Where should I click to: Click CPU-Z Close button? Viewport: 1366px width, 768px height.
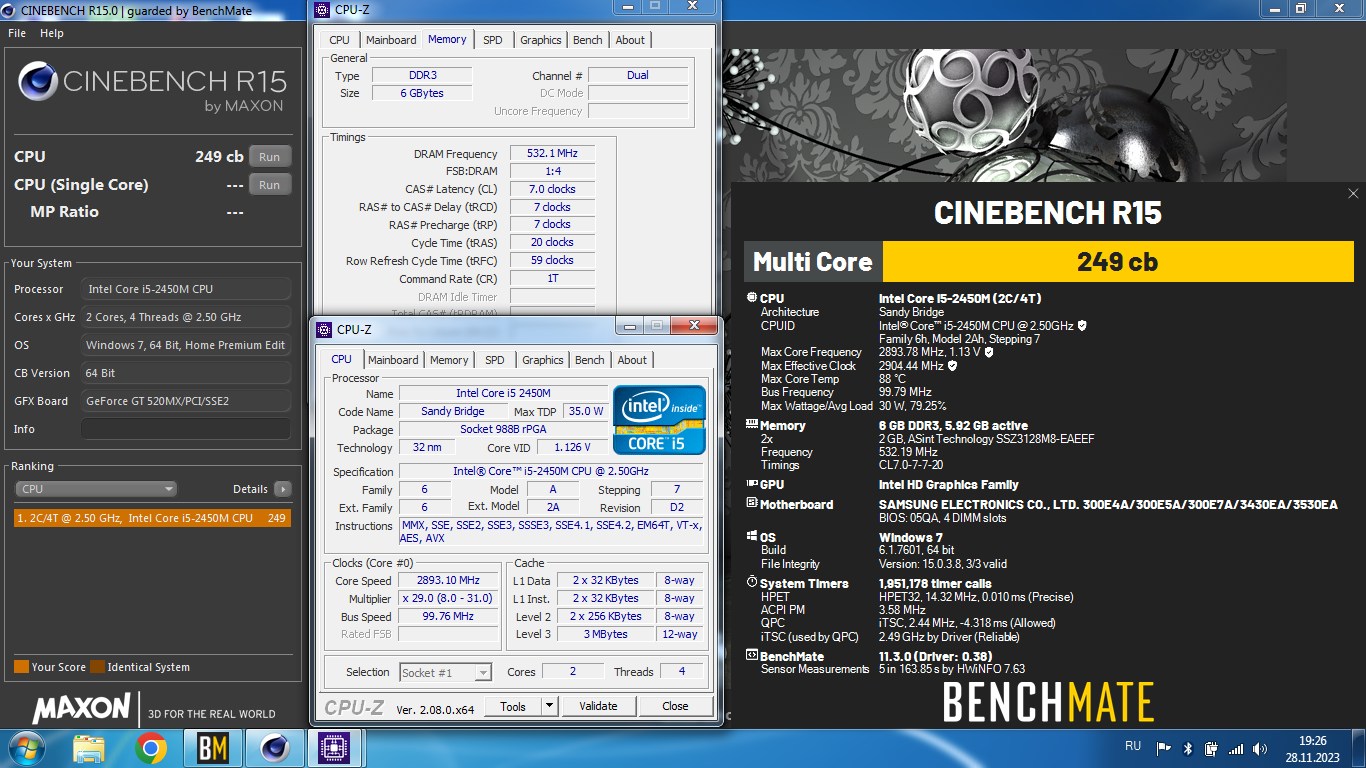[x=675, y=706]
